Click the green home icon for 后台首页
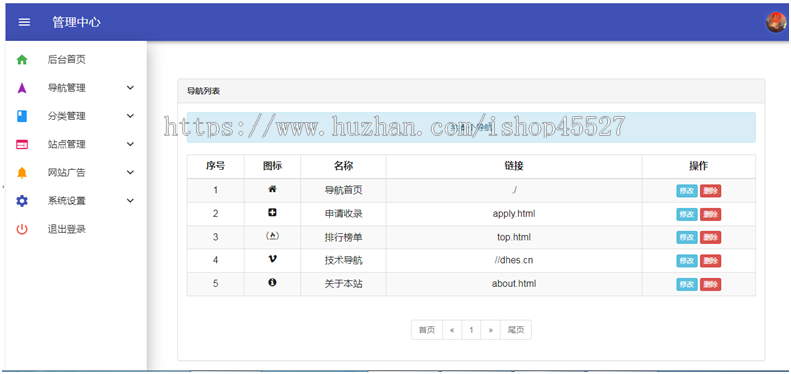 point(22,60)
